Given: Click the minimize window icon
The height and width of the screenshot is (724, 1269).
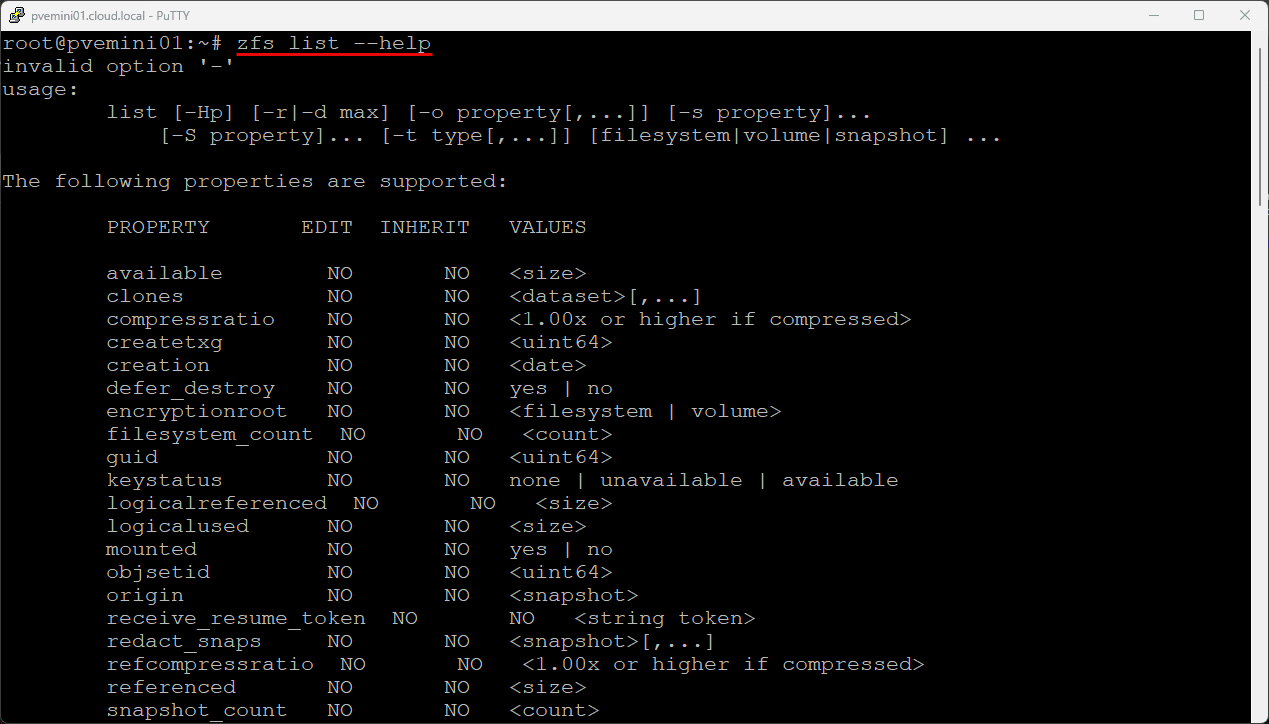Looking at the screenshot, I should tap(1154, 15).
